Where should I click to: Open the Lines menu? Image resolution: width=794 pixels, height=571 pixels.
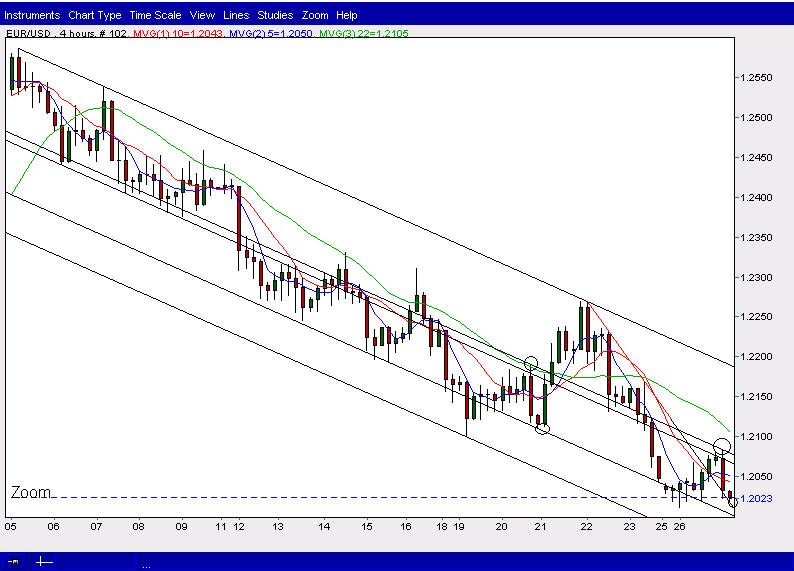click(236, 15)
